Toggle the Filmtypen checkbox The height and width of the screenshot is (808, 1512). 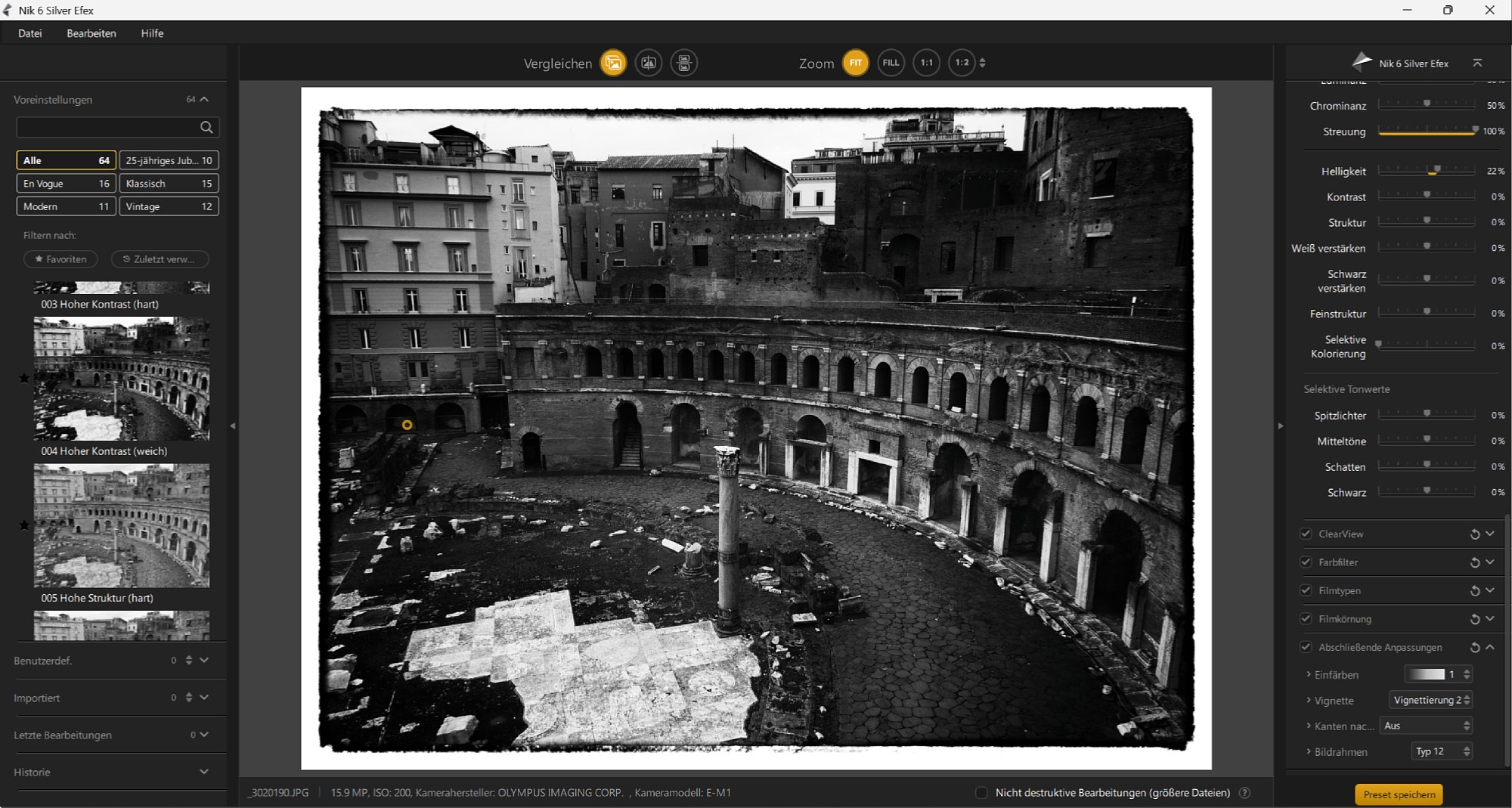(1306, 590)
